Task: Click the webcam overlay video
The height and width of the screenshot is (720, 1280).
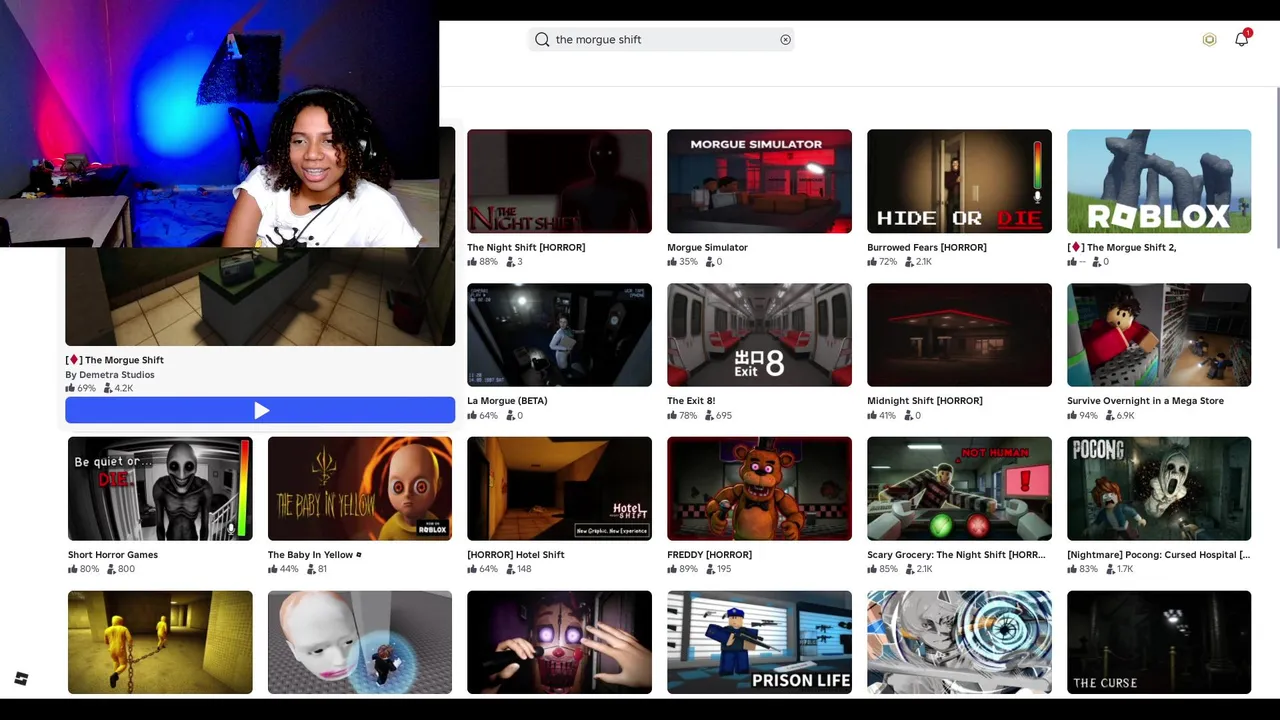Action: [x=219, y=123]
